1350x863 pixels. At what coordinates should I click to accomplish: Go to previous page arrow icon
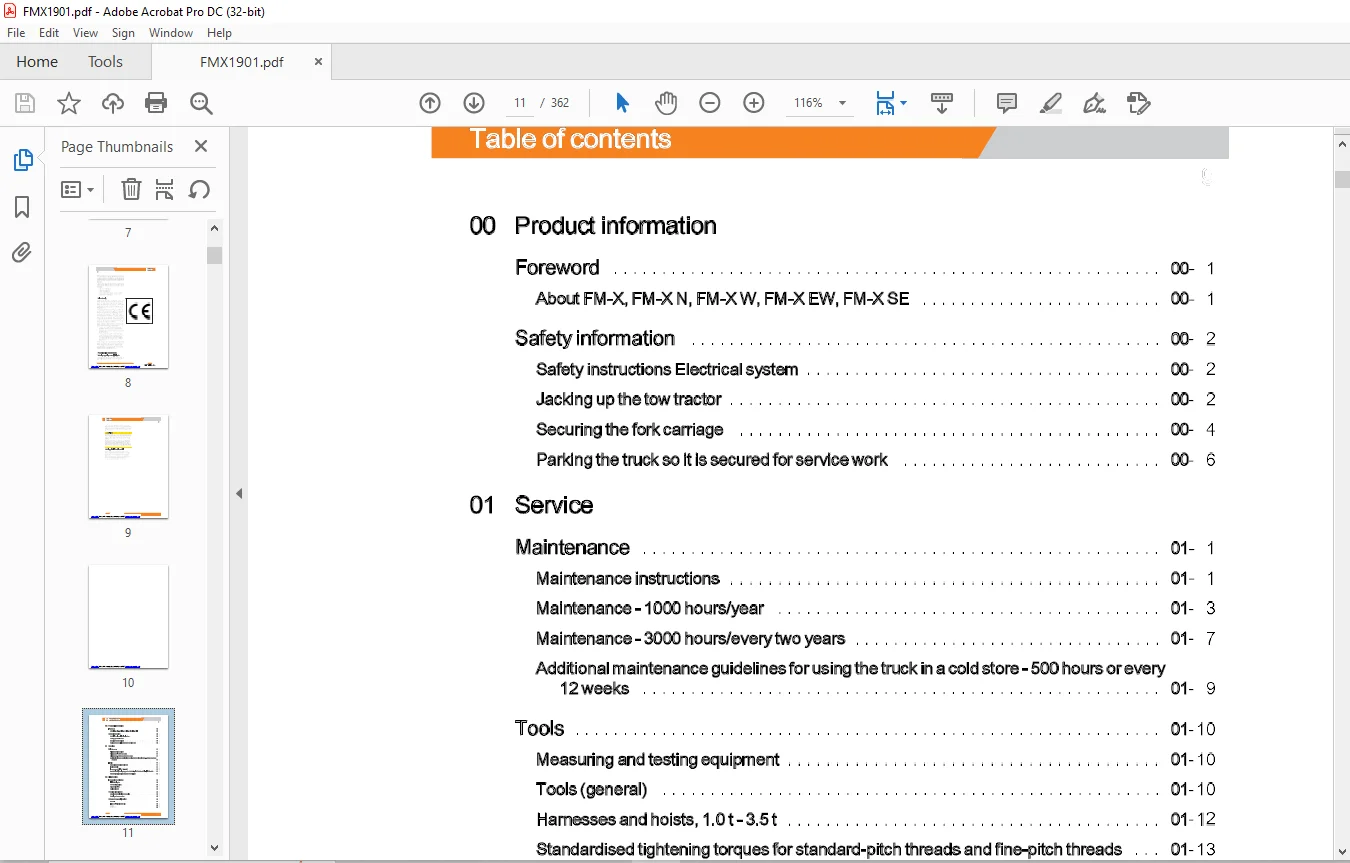pos(430,103)
